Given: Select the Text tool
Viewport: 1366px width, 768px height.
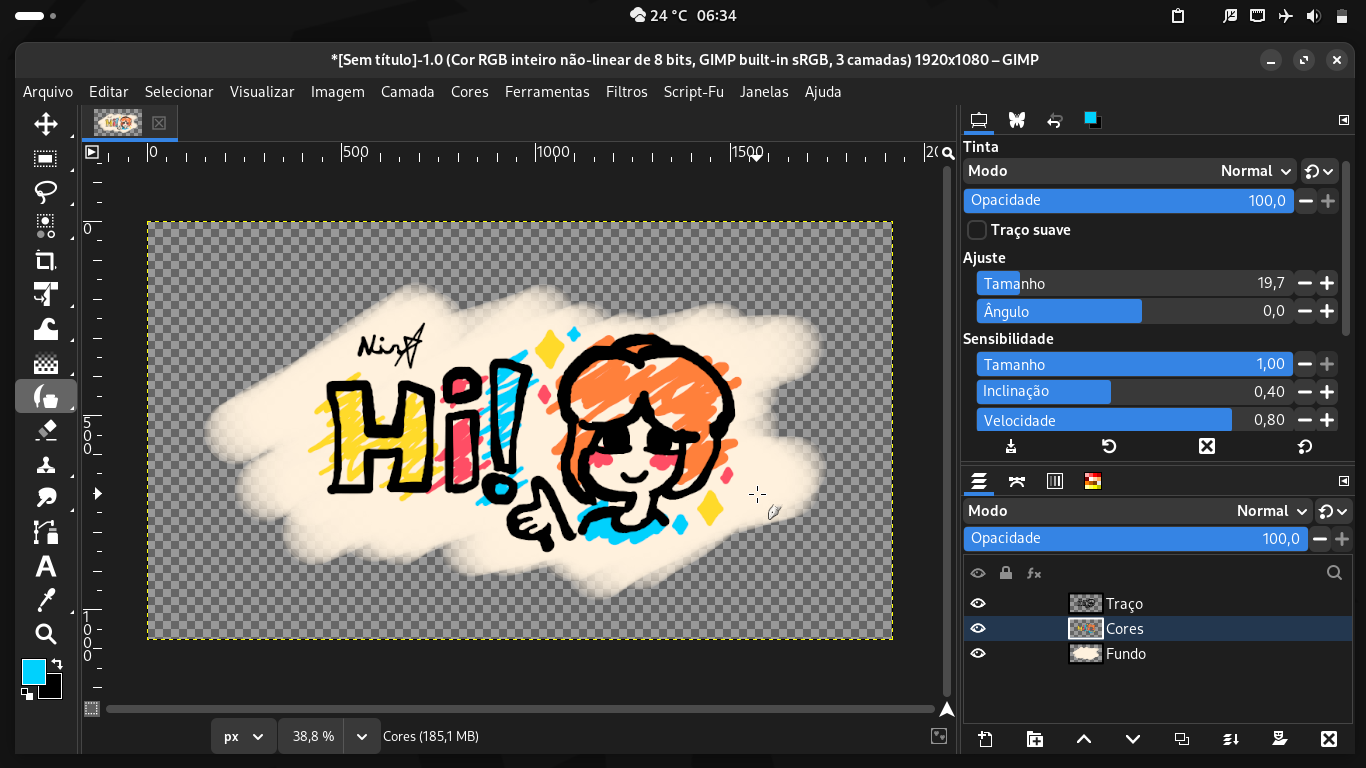Looking at the screenshot, I should click(x=45, y=566).
